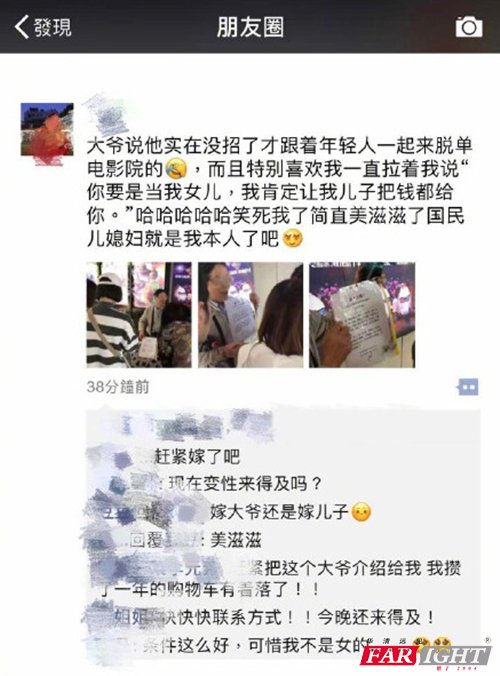Tap the FARIGHT watermark logo
Screen dimensions: 500x676
tap(425, 656)
